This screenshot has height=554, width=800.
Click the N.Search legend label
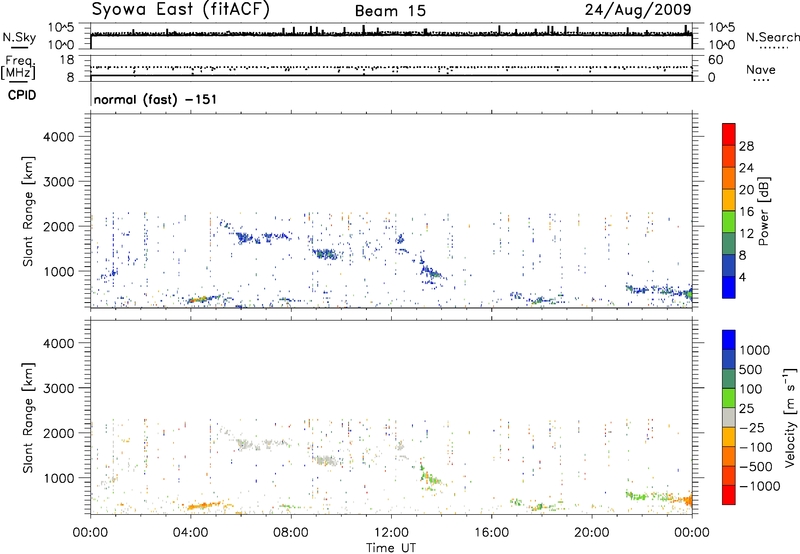click(x=773, y=37)
